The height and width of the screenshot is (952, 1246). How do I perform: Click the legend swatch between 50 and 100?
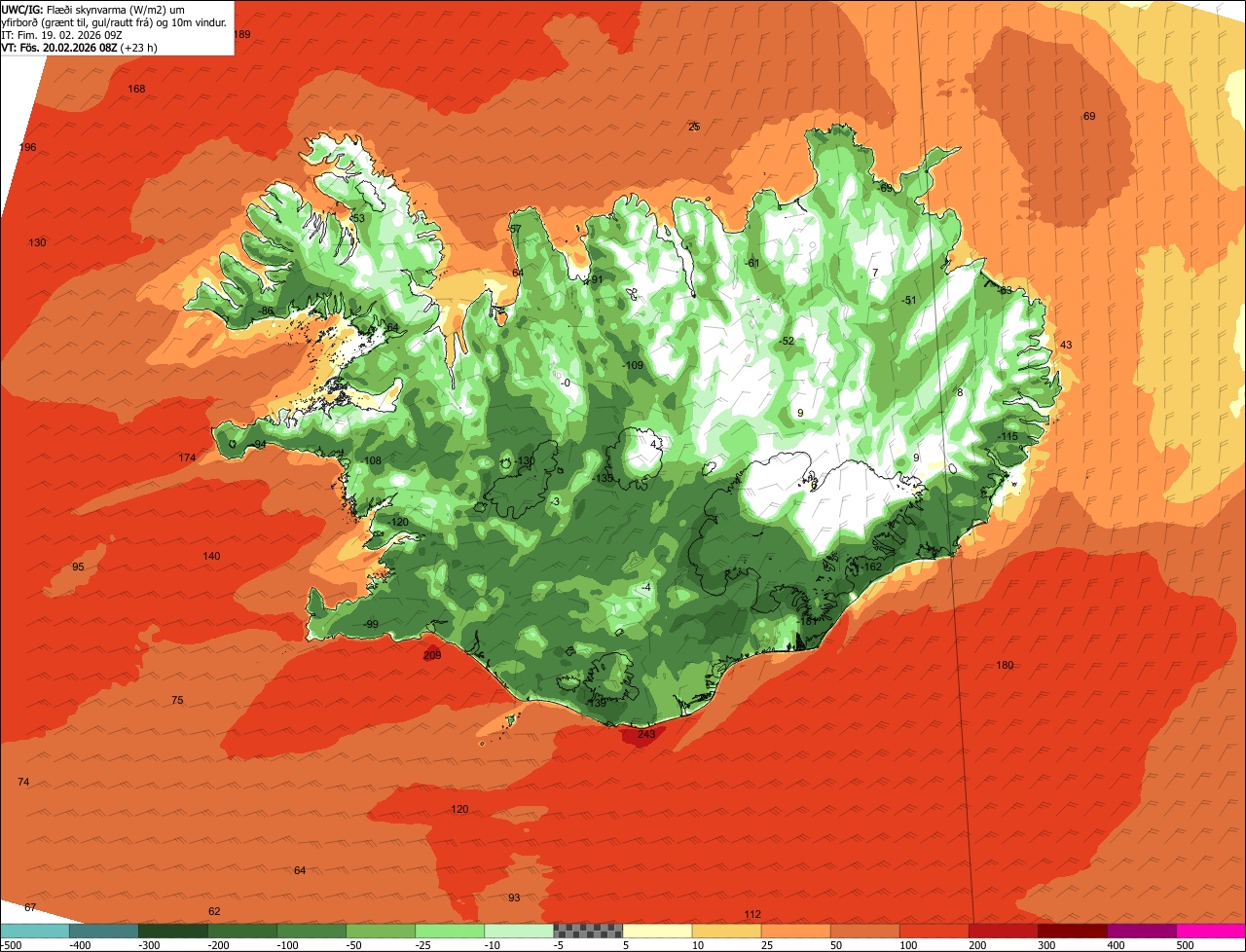point(864,931)
